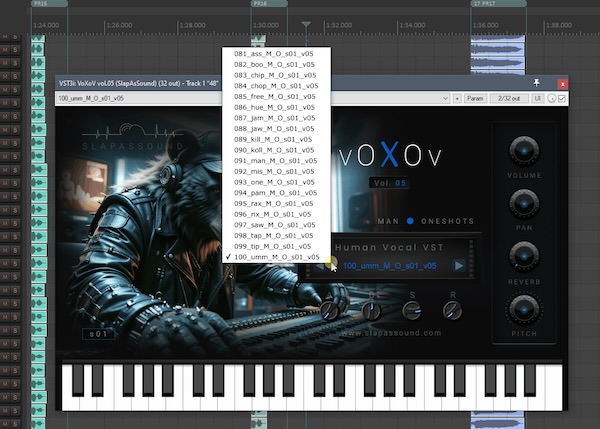Click the Release (R) envelope knob

(x=452, y=310)
